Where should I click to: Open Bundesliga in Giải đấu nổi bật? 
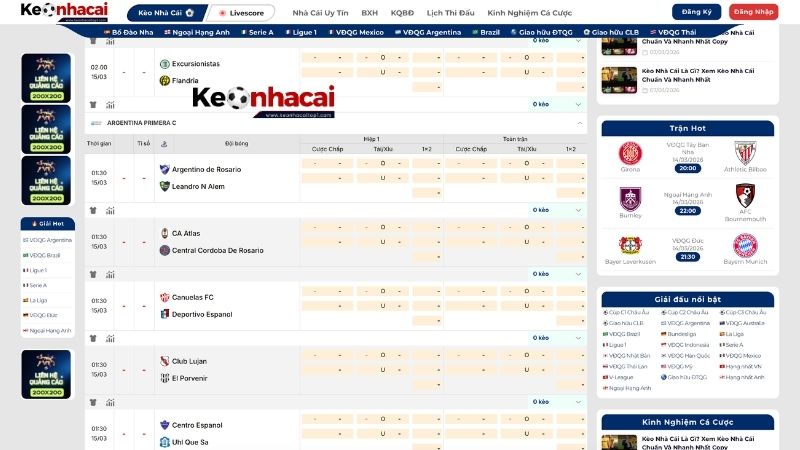click(679, 334)
